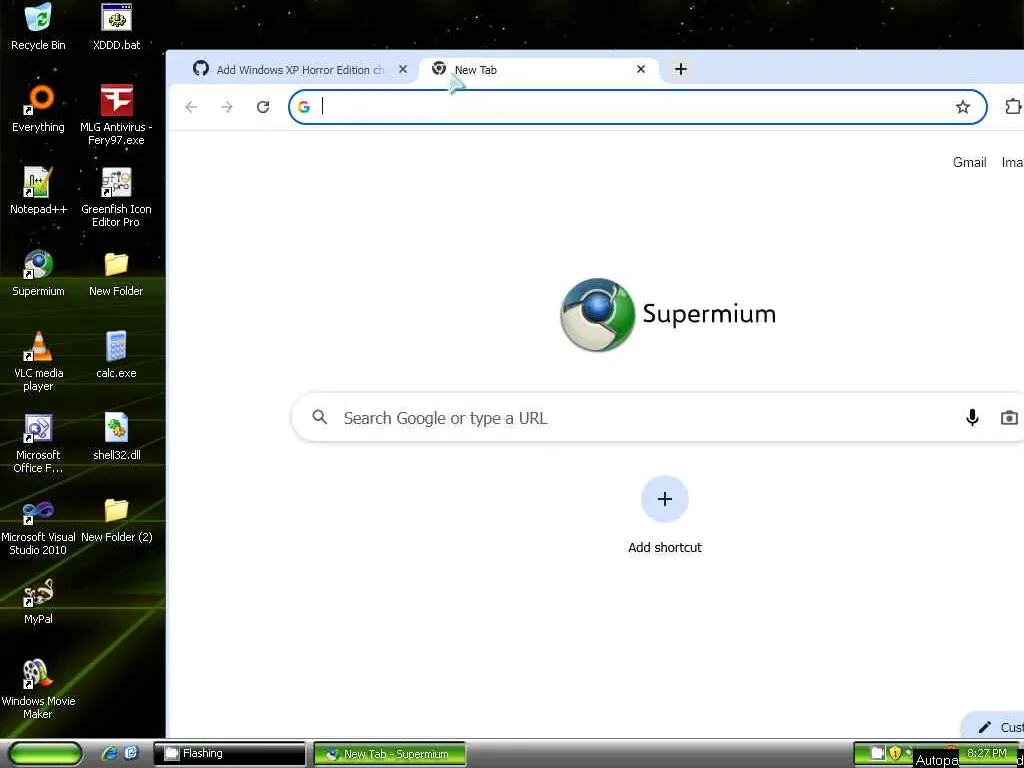Open the New Folder desktop folder
This screenshot has width=1024, height=768.
pos(116,273)
